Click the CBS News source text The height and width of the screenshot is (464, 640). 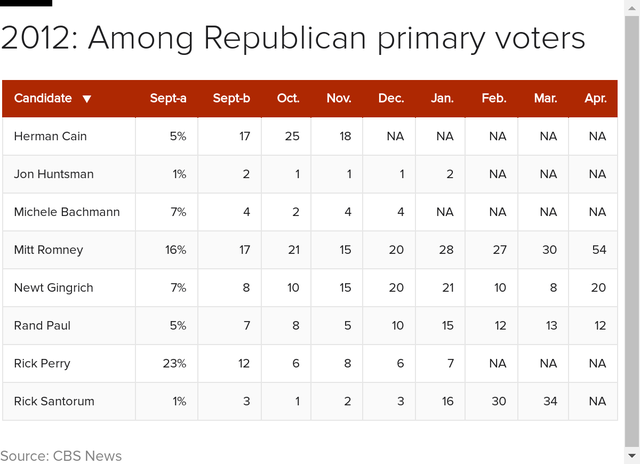click(88, 456)
